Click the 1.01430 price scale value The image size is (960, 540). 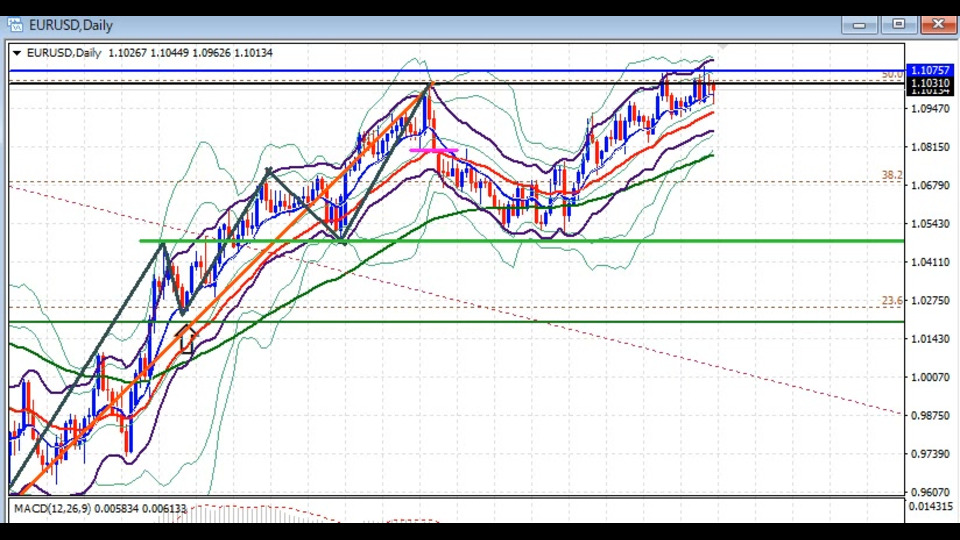[x=930, y=339]
